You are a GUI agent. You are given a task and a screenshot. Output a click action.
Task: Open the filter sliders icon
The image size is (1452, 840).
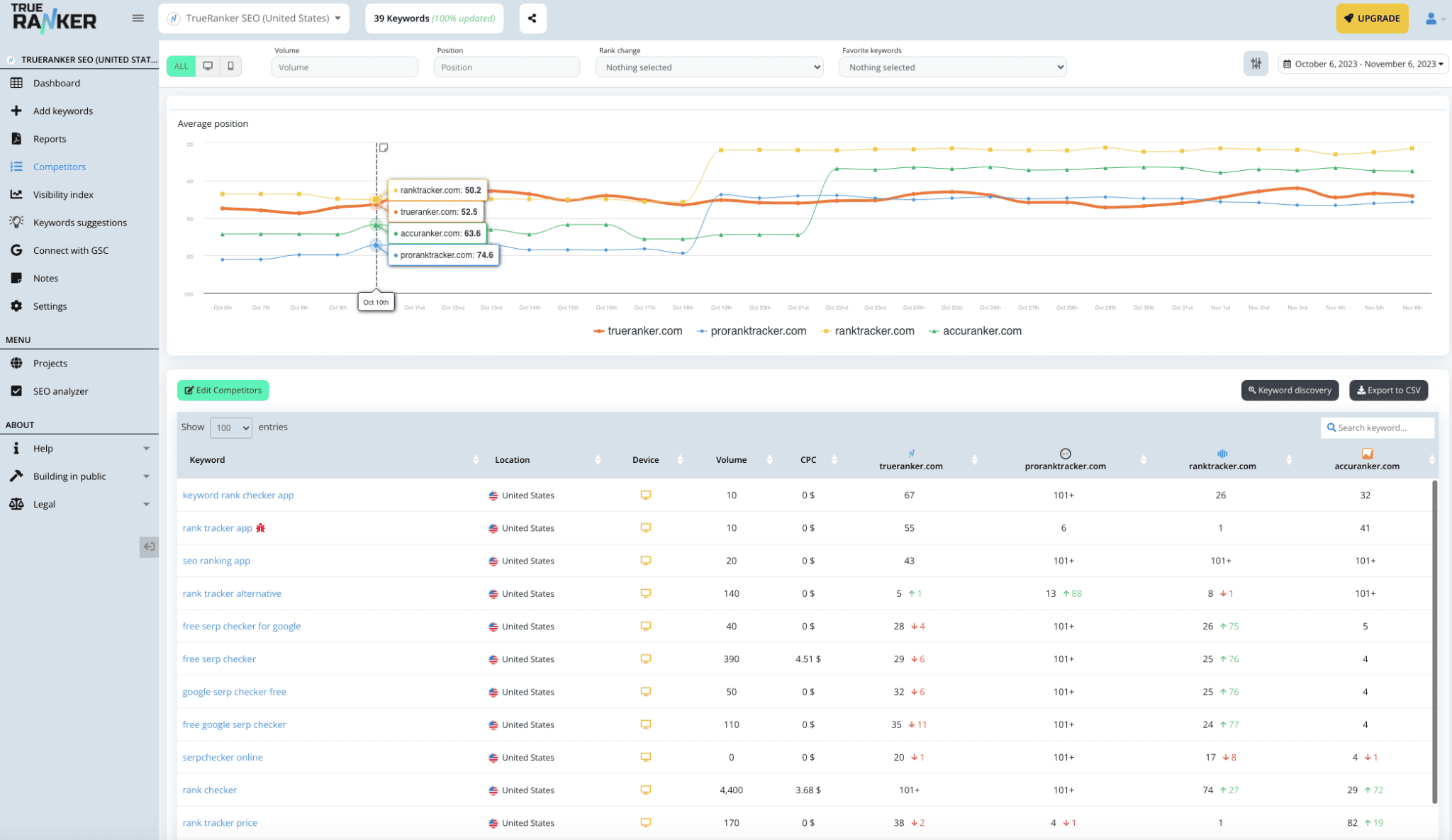click(1256, 64)
